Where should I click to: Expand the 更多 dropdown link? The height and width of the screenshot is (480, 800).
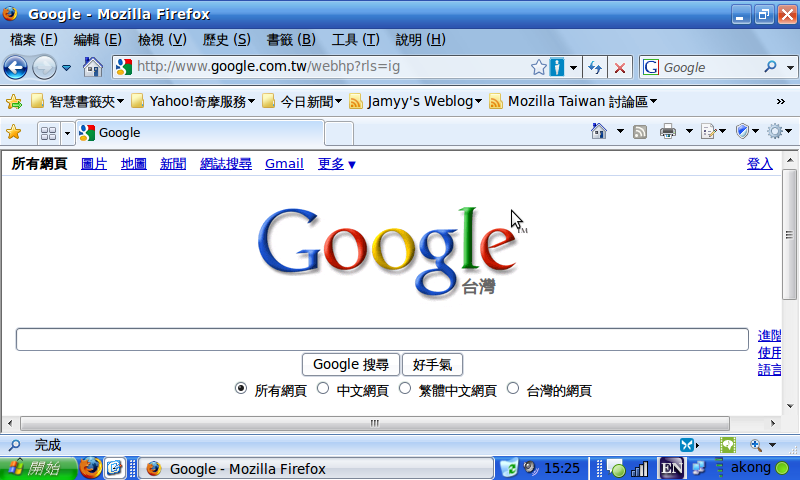coord(337,164)
